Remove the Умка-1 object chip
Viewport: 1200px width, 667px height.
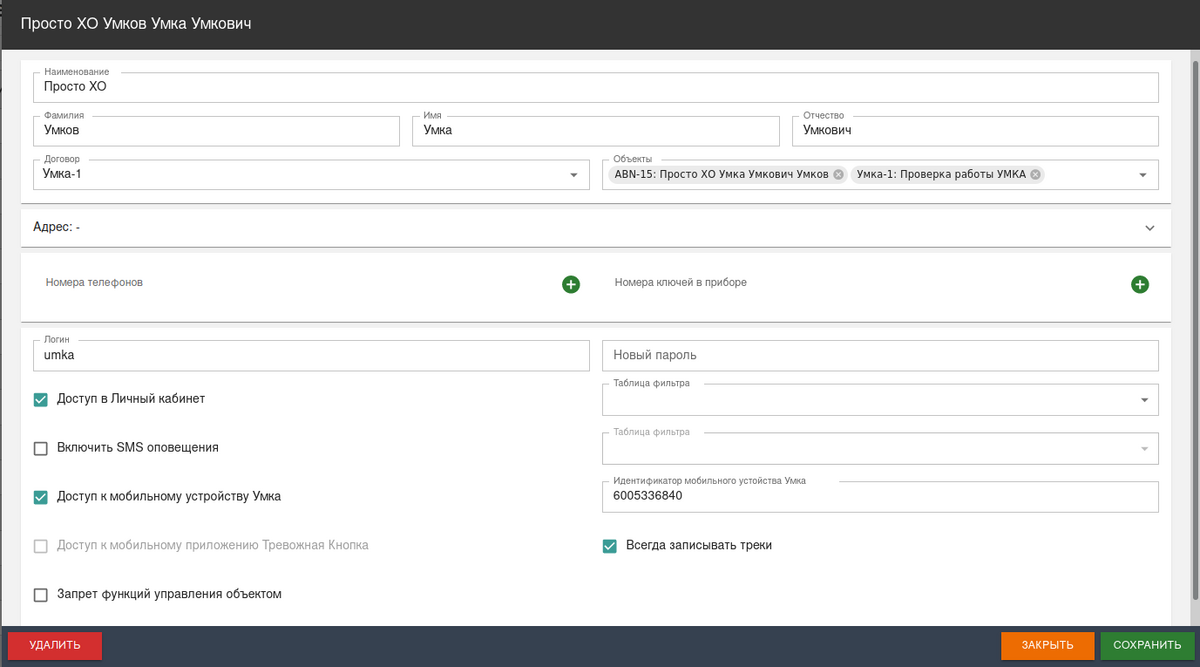(x=1036, y=174)
